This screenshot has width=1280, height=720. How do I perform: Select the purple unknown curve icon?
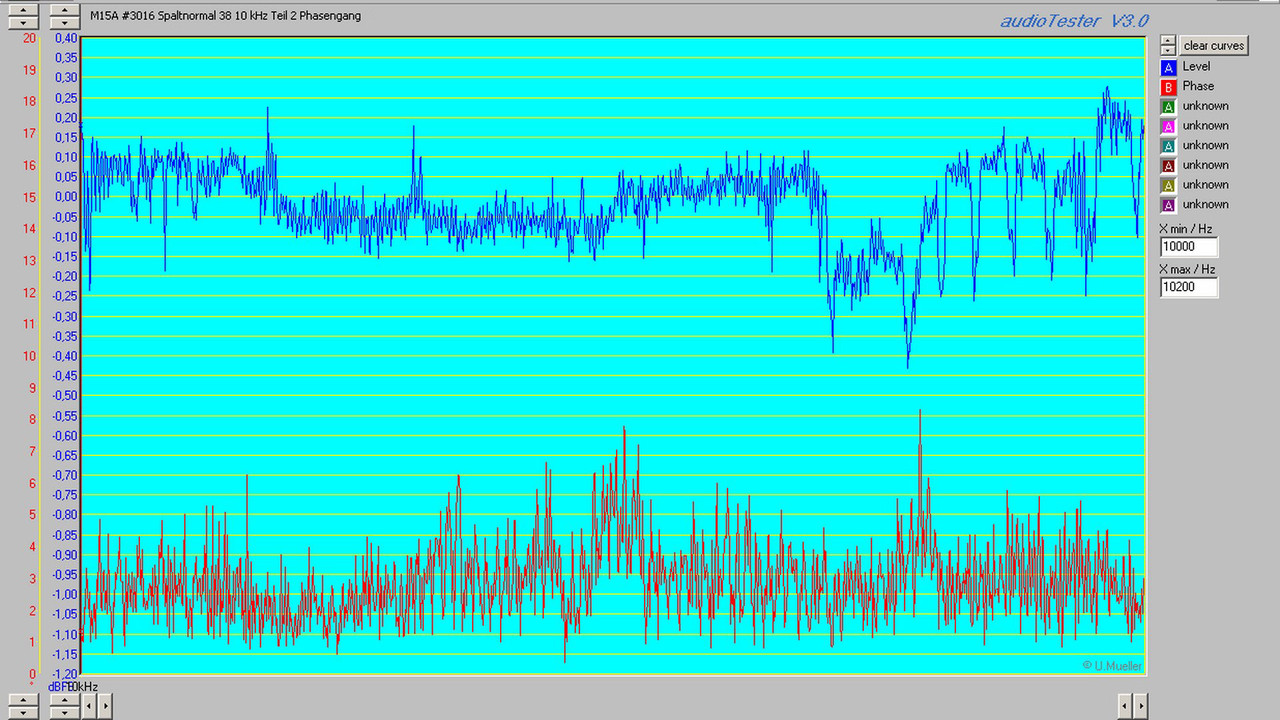1167,204
